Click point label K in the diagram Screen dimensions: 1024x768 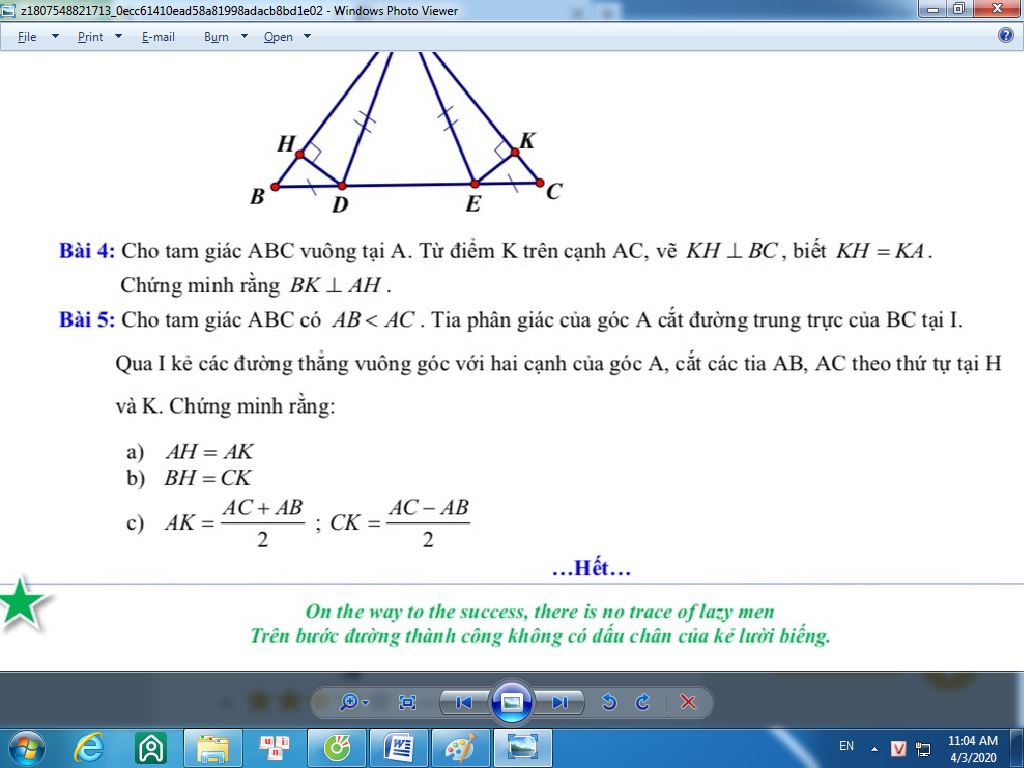click(528, 140)
